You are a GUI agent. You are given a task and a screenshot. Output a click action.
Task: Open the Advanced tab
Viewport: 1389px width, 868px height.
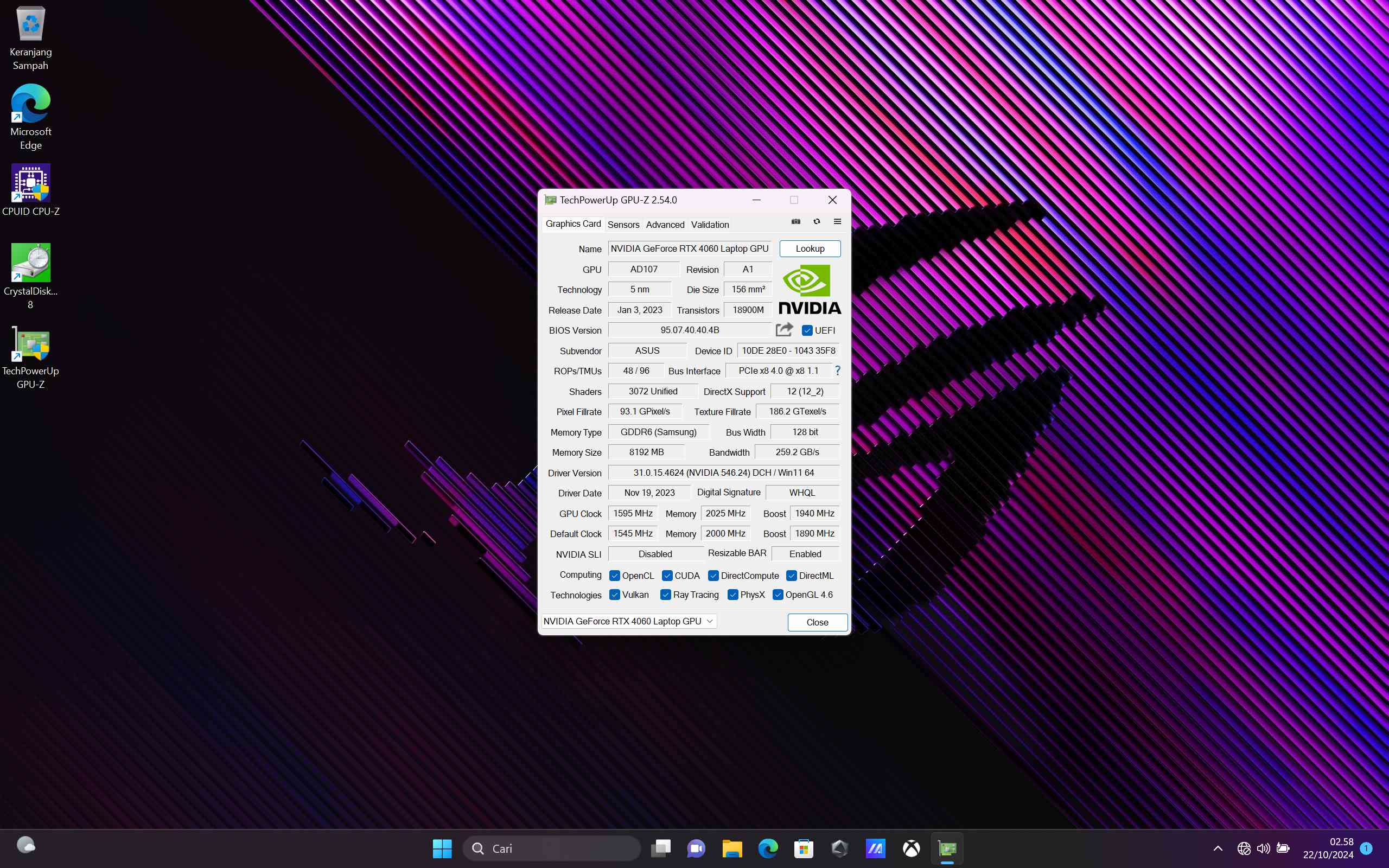[665, 225]
